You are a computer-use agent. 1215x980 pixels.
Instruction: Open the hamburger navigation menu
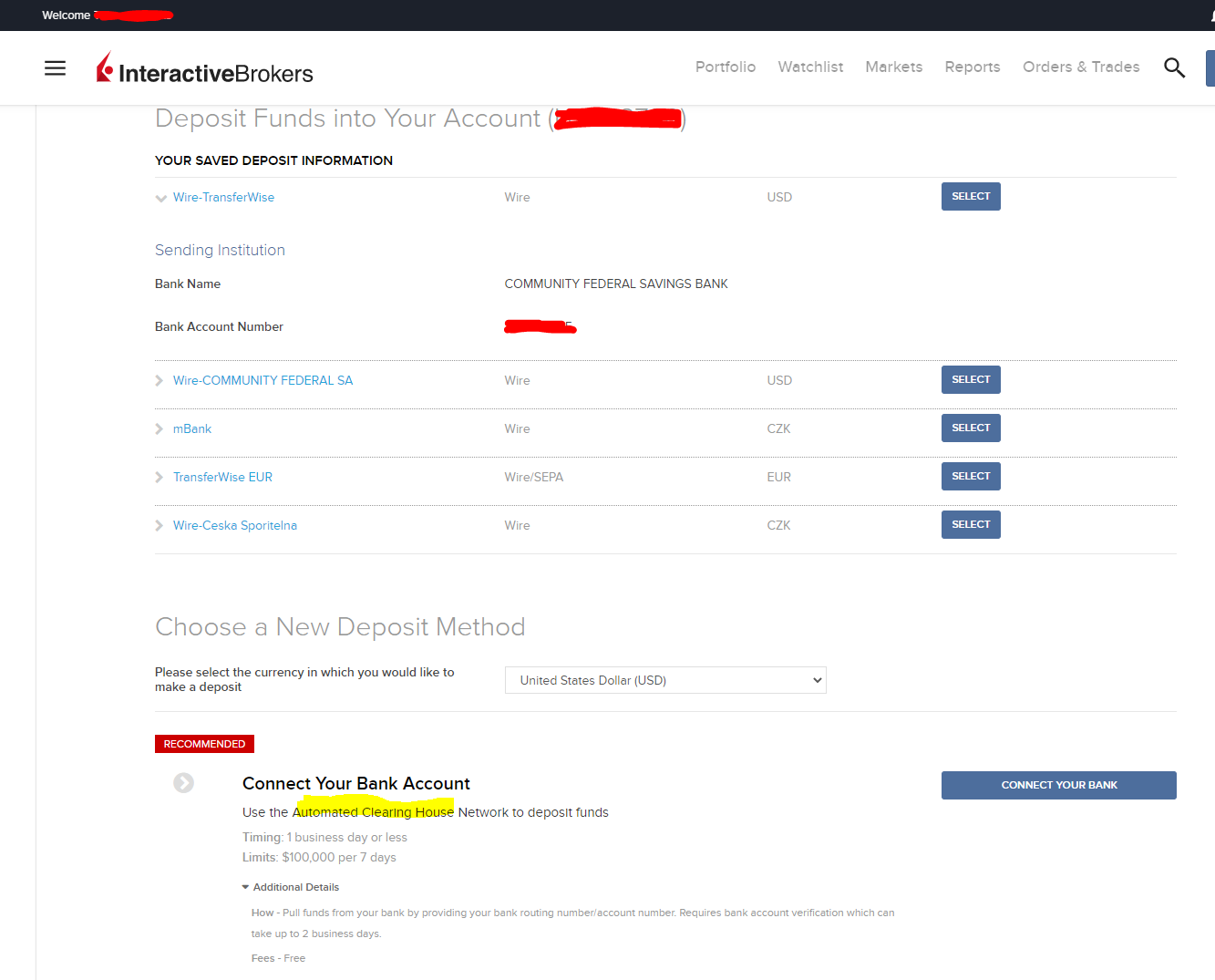pos(55,68)
